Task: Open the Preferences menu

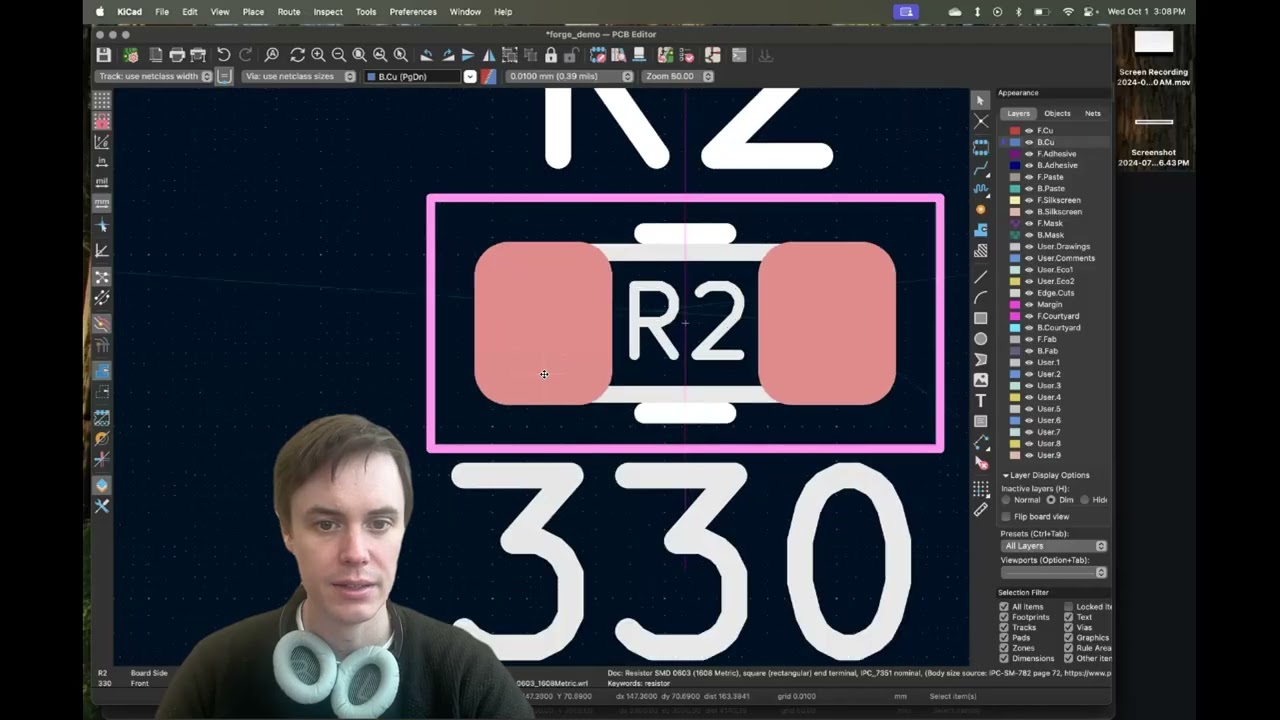Action: click(x=413, y=12)
